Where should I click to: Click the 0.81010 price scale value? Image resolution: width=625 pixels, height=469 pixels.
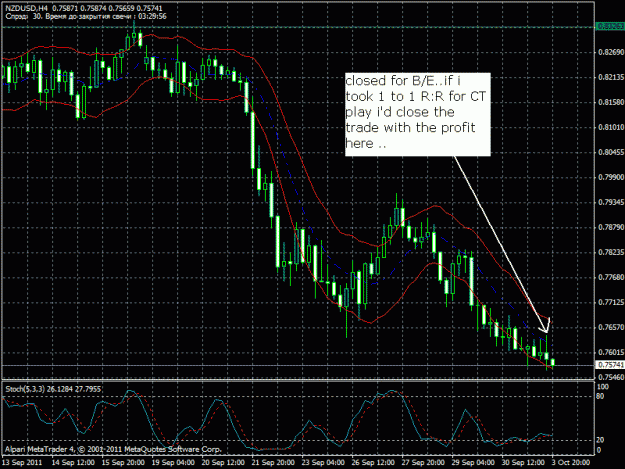[610, 127]
